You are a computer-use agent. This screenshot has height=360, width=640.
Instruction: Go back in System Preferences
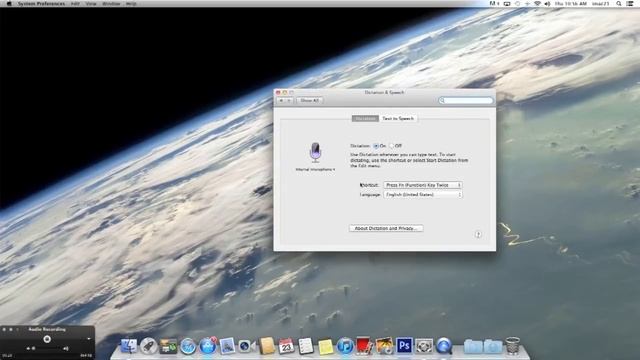coord(281,100)
